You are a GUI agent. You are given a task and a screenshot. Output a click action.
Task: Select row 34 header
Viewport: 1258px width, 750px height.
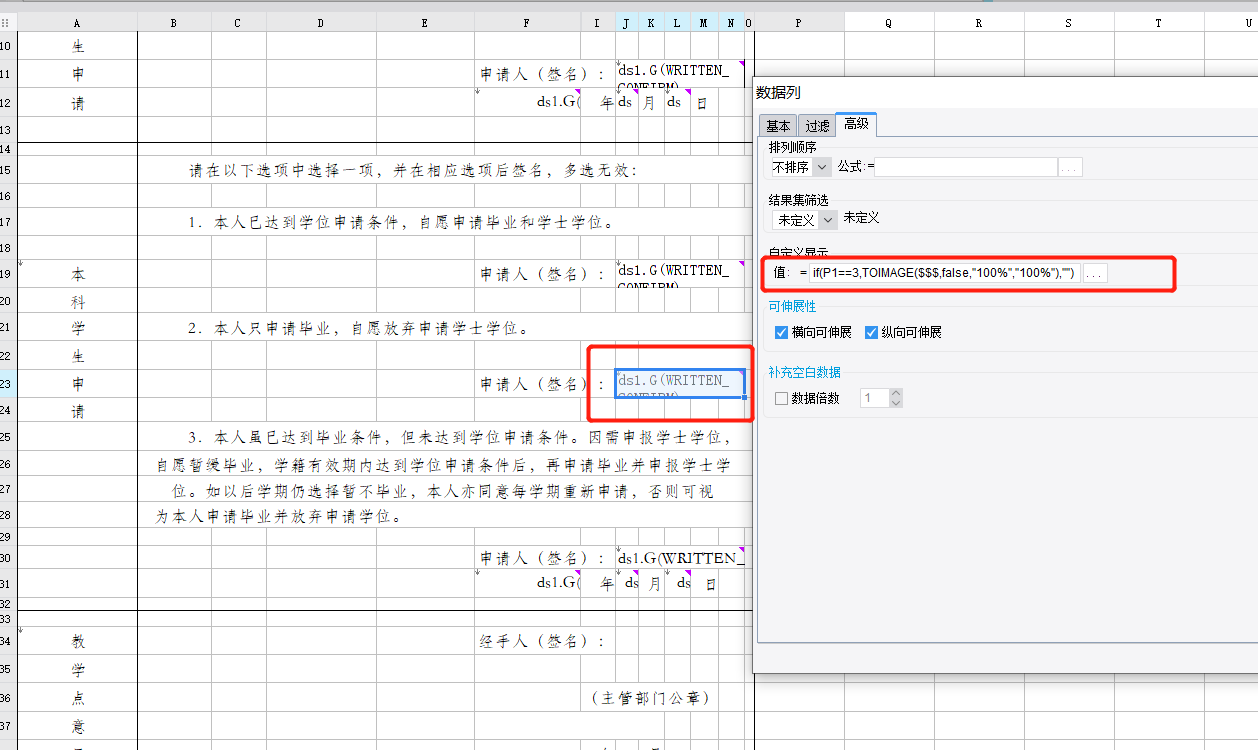9,641
